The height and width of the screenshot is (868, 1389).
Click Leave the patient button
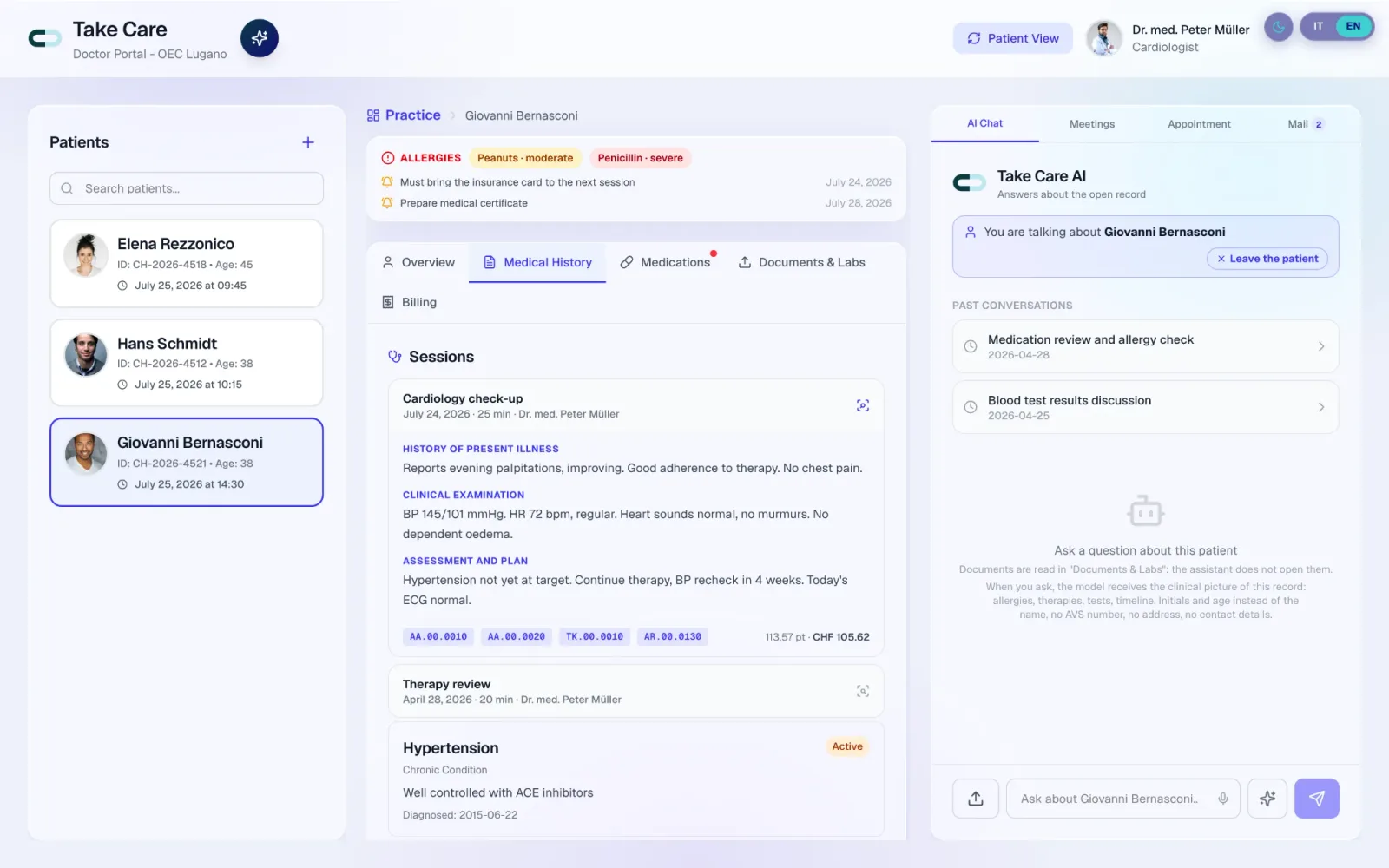[x=1267, y=259]
